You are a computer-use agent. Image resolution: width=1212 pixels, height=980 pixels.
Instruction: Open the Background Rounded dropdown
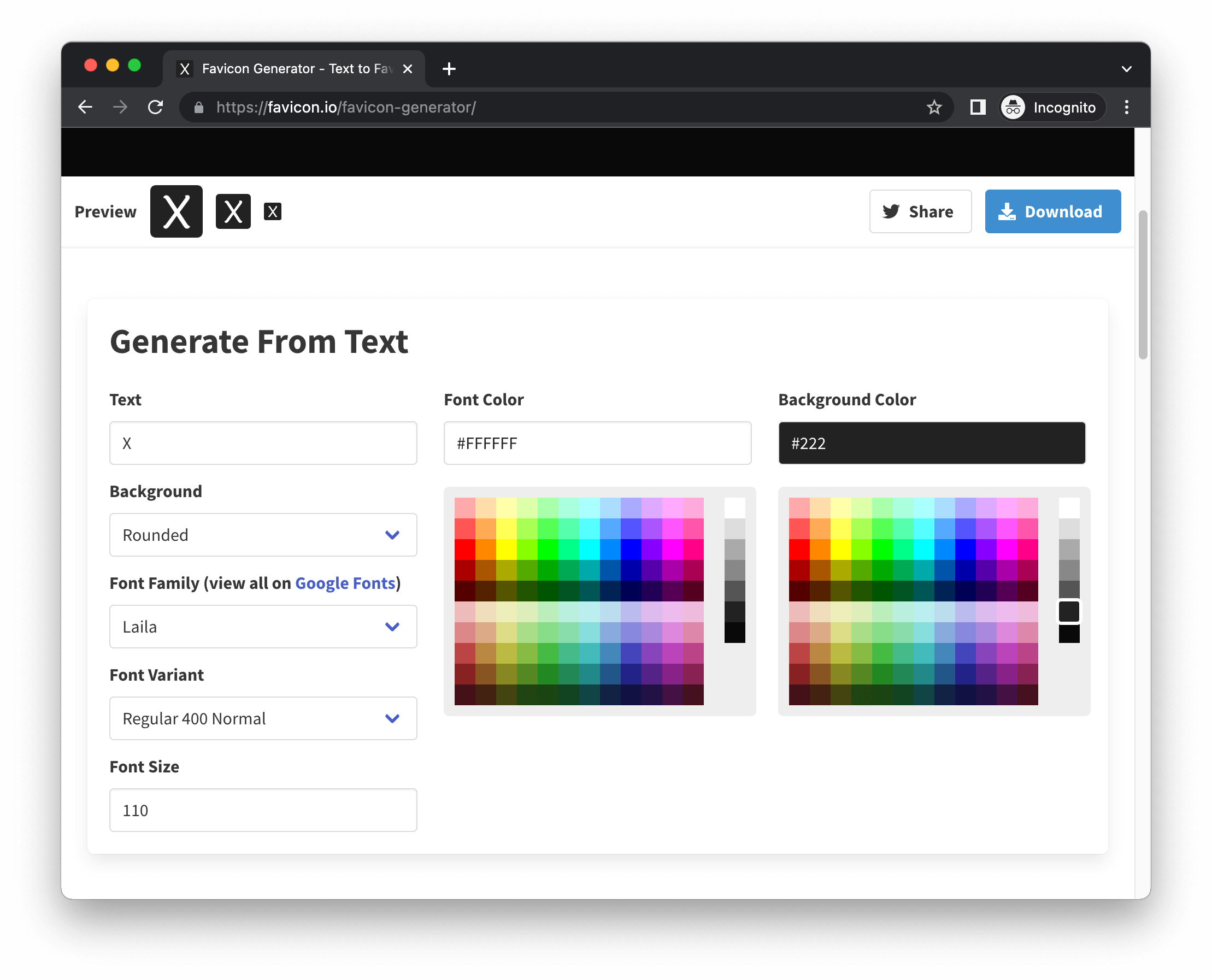pos(263,535)
